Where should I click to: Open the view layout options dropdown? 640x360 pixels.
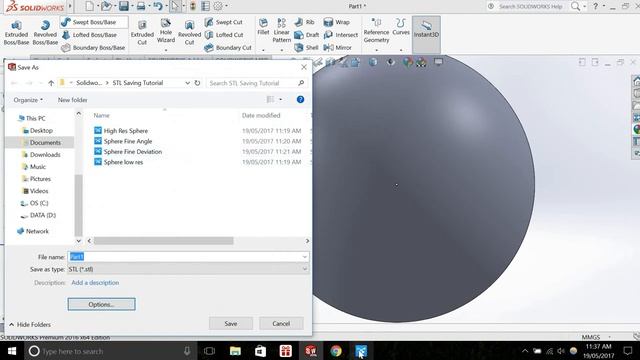pyautogui.click(x=280, y=100)
